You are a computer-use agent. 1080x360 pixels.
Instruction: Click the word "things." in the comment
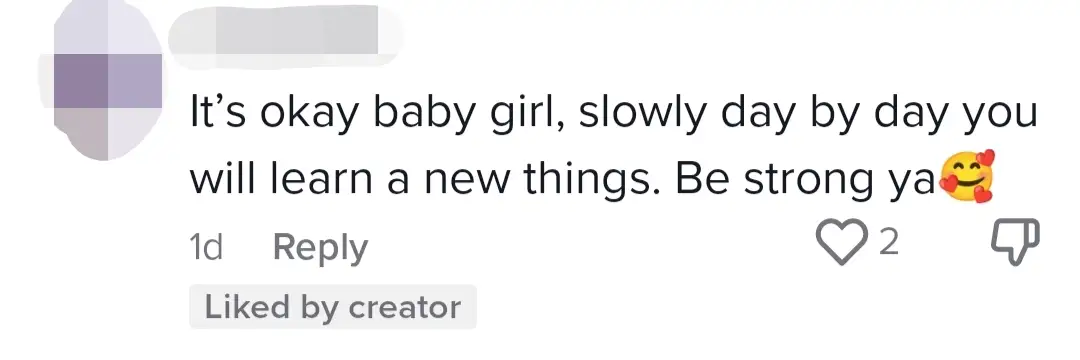[592, 178]
